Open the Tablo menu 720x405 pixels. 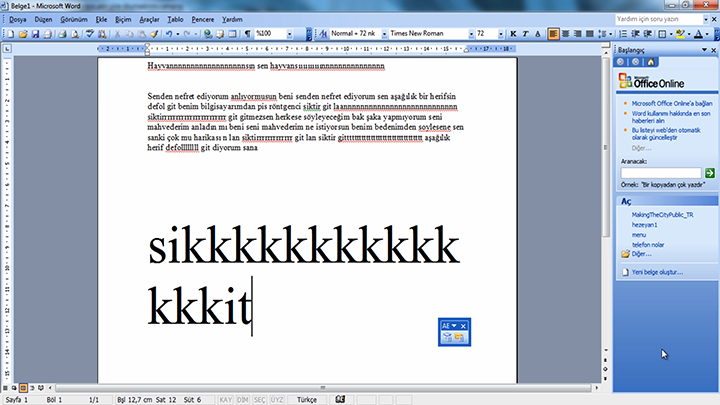(x=175, y=19)
